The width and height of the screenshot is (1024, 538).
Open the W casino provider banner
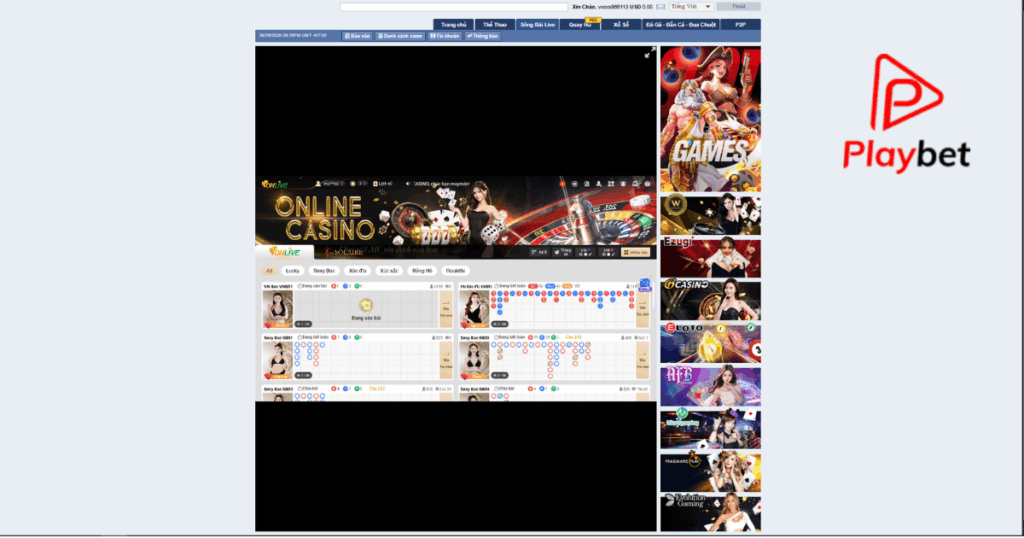(711, 214)
